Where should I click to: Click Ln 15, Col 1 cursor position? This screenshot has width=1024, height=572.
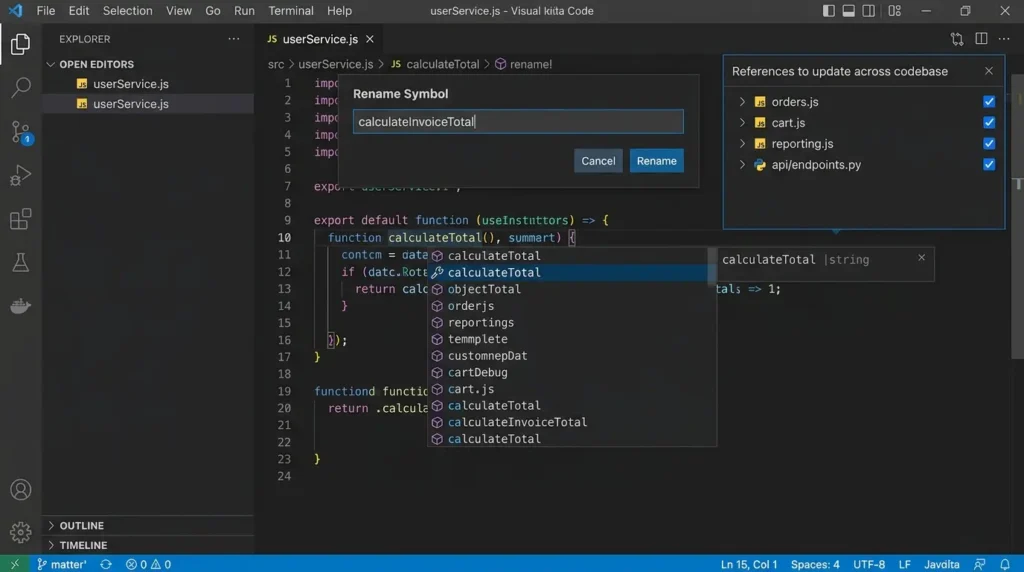748,564
